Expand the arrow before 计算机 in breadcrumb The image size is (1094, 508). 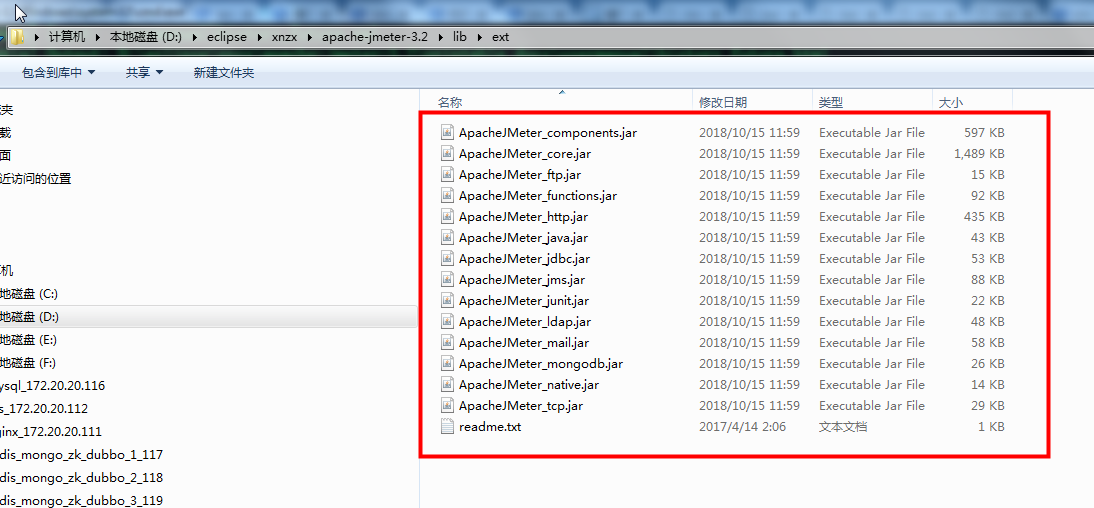pyautogui.click(x=36, y=37)
